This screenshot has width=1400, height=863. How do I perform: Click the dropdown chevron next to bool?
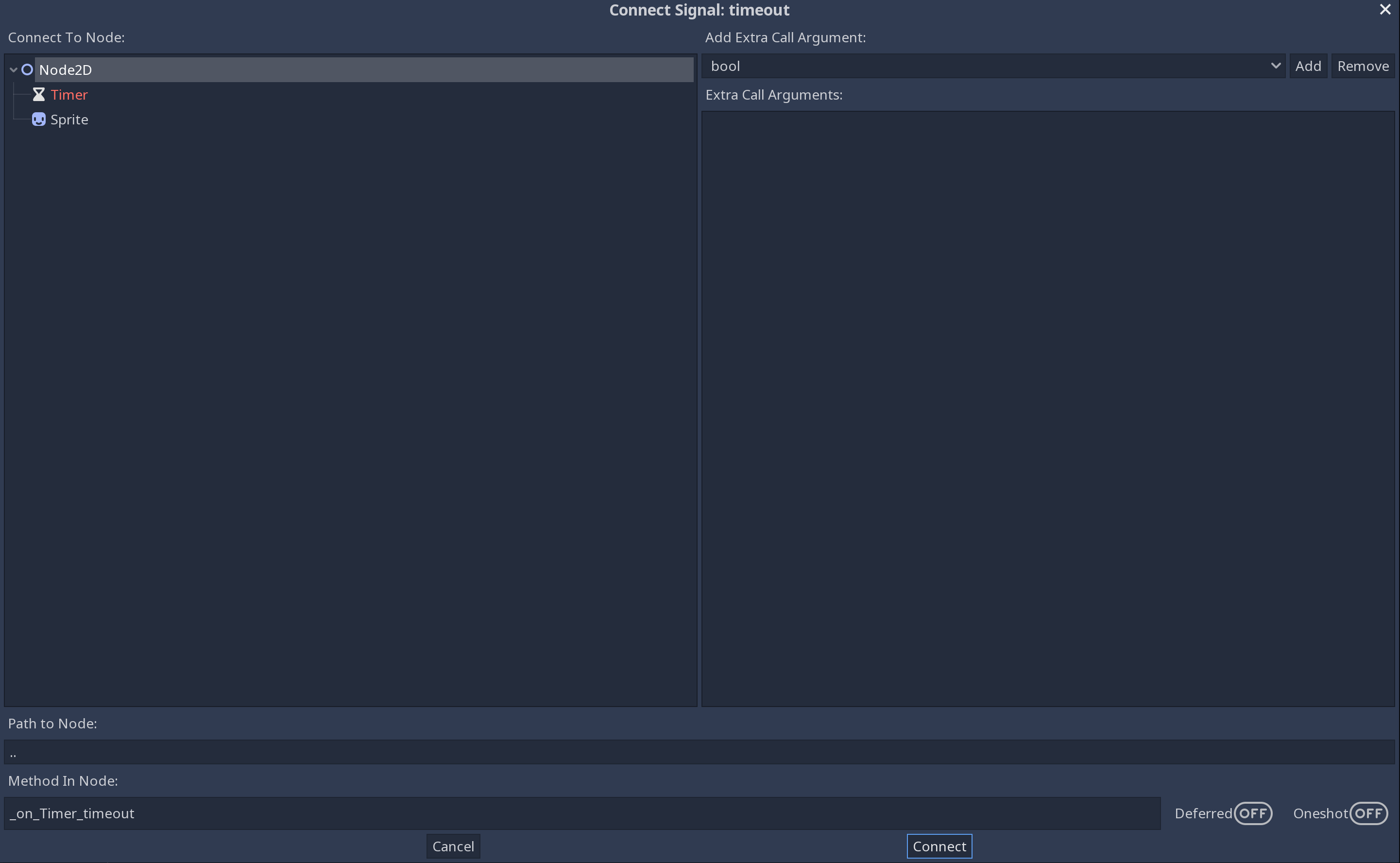(1275, 66)
